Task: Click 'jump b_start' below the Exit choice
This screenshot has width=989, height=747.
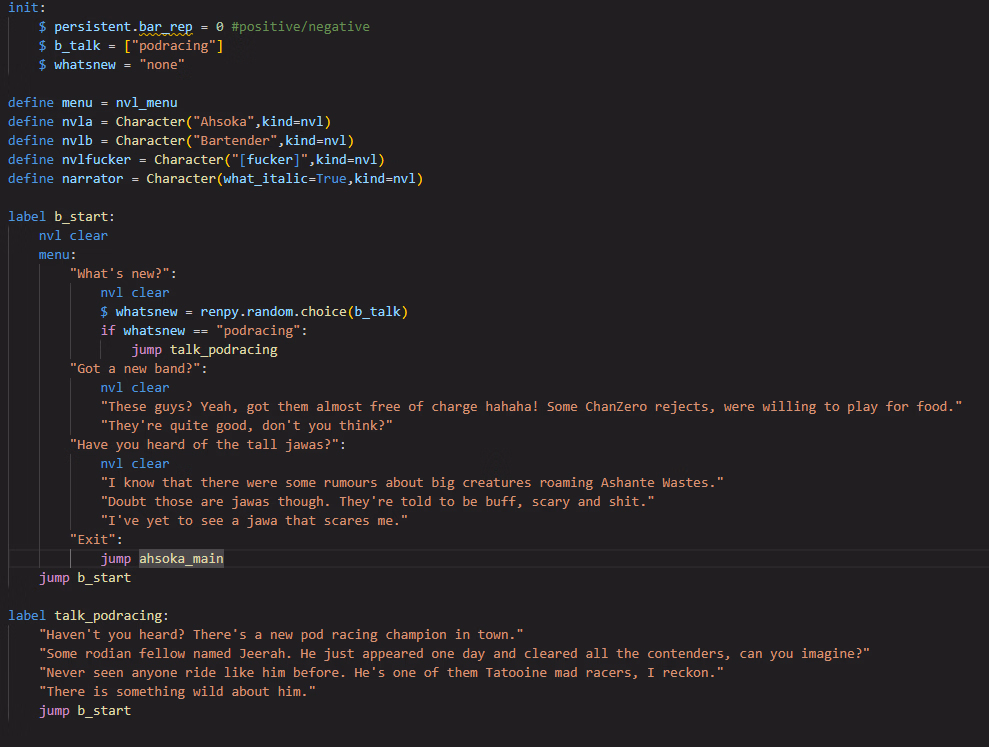Action: tap(85, 577)
